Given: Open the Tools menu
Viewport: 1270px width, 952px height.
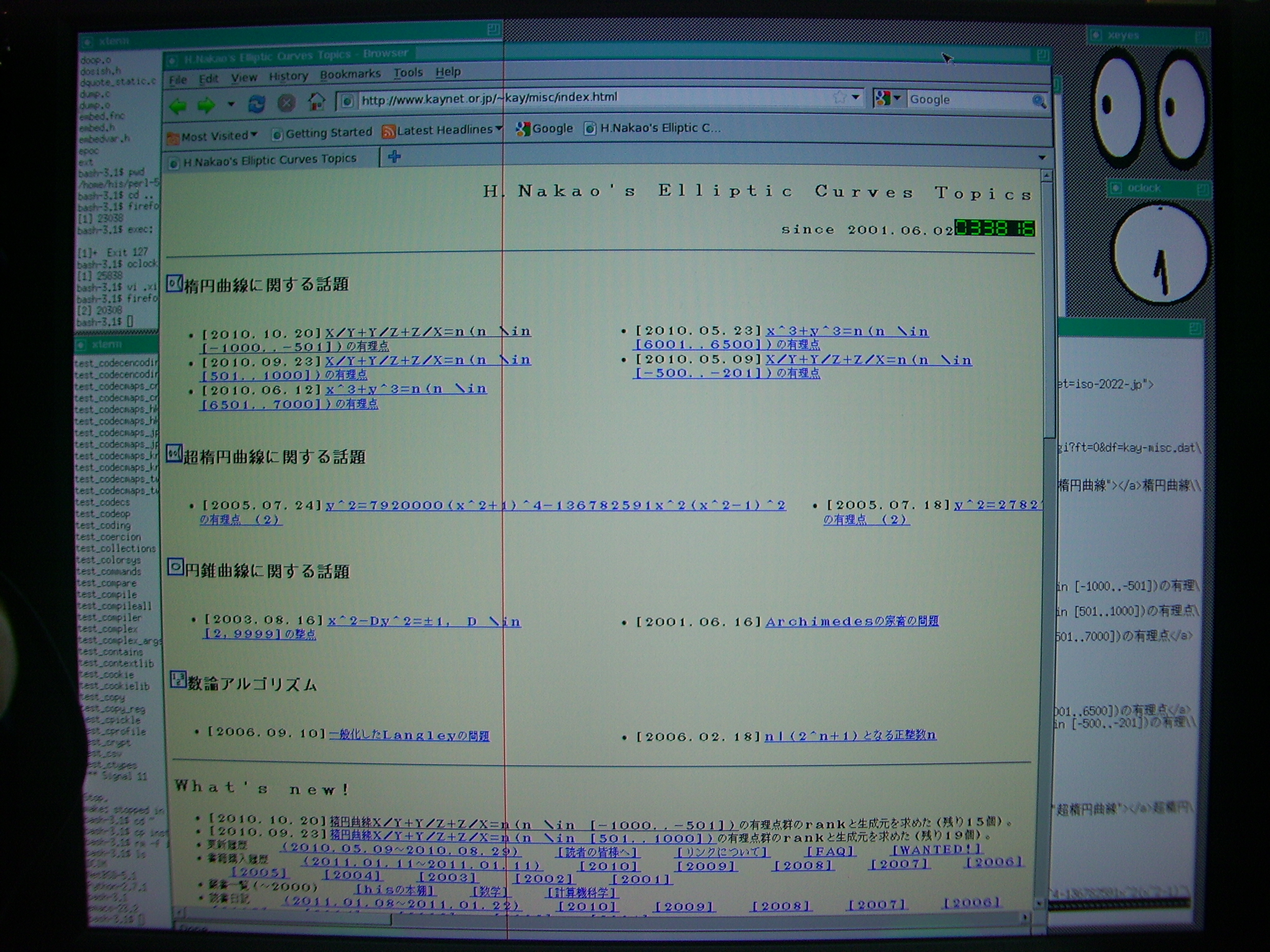Looking at the screenshot, I should (408, 73).
